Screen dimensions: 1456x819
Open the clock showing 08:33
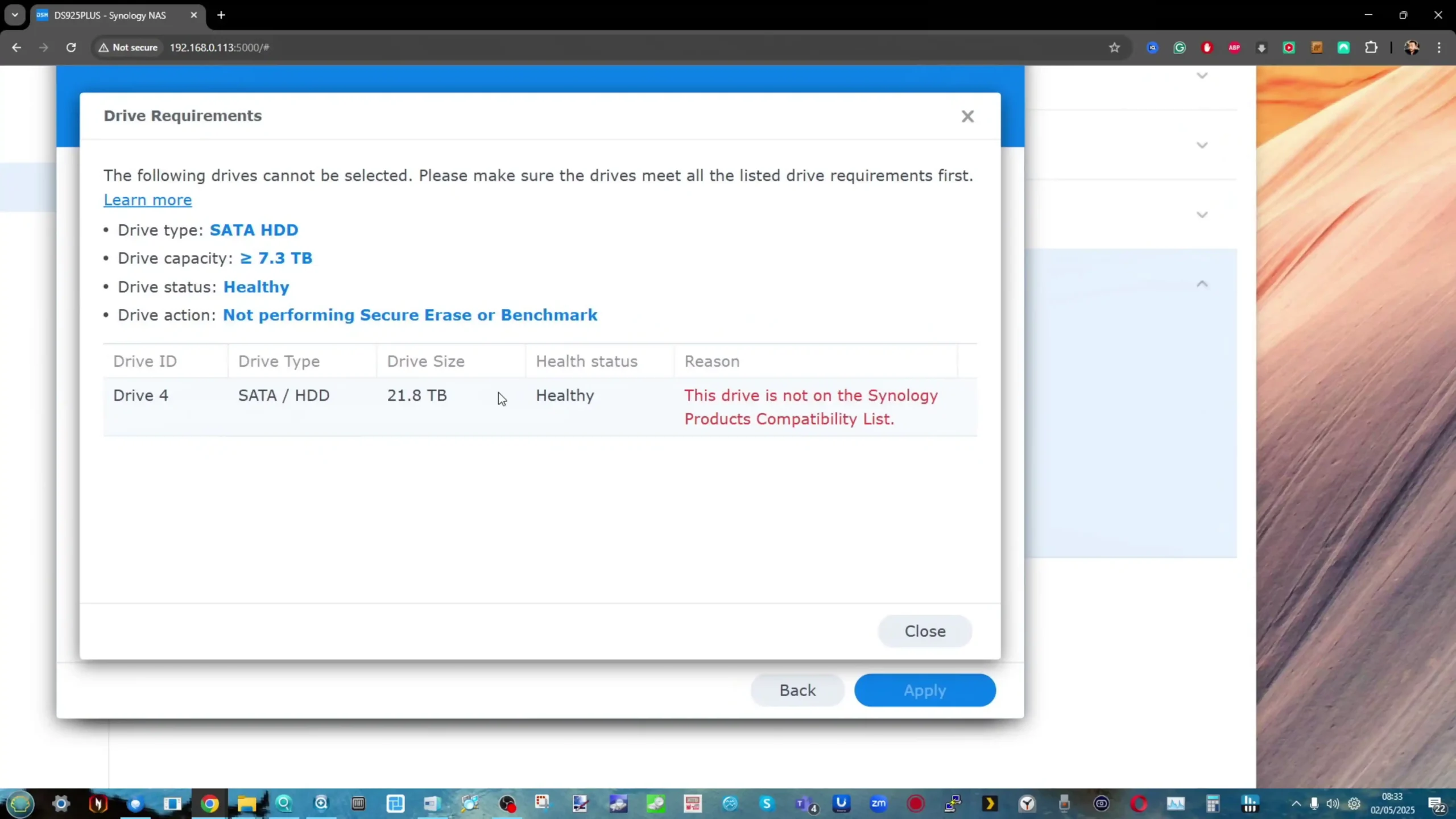[1392, 803]
